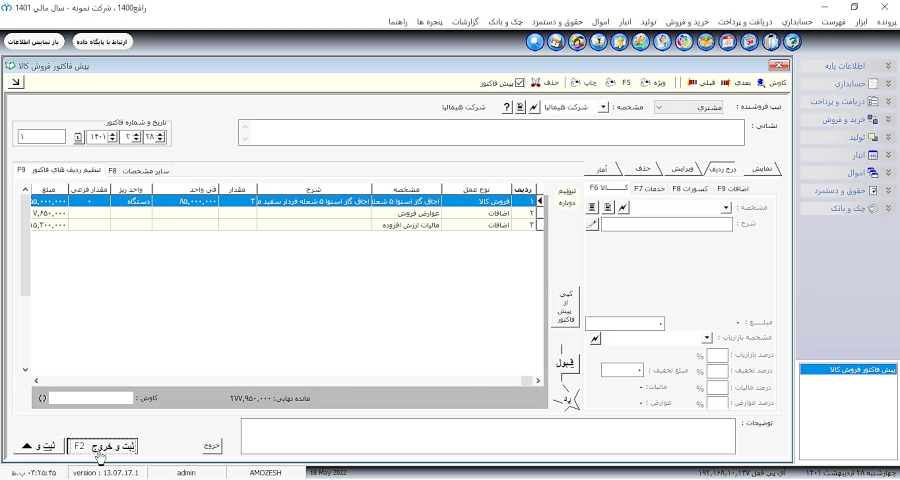Click the grid horizontal scrollbar
Viewport: 900px width, 480px height.
pos(286,380)
